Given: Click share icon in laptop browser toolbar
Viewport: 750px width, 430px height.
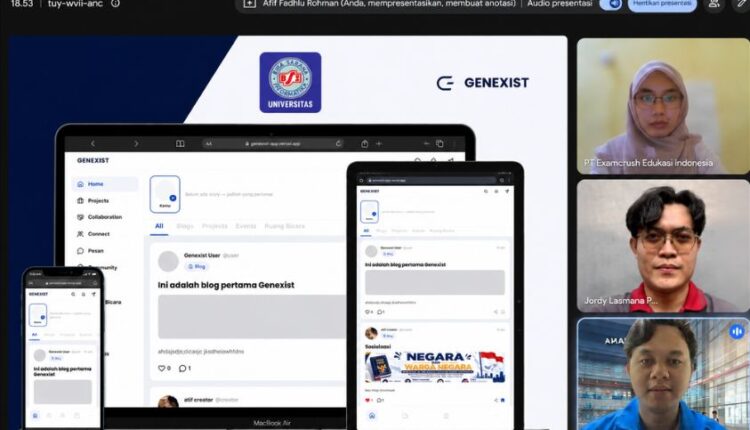Looking at the screenshot, I should click(x=364, y=143).
